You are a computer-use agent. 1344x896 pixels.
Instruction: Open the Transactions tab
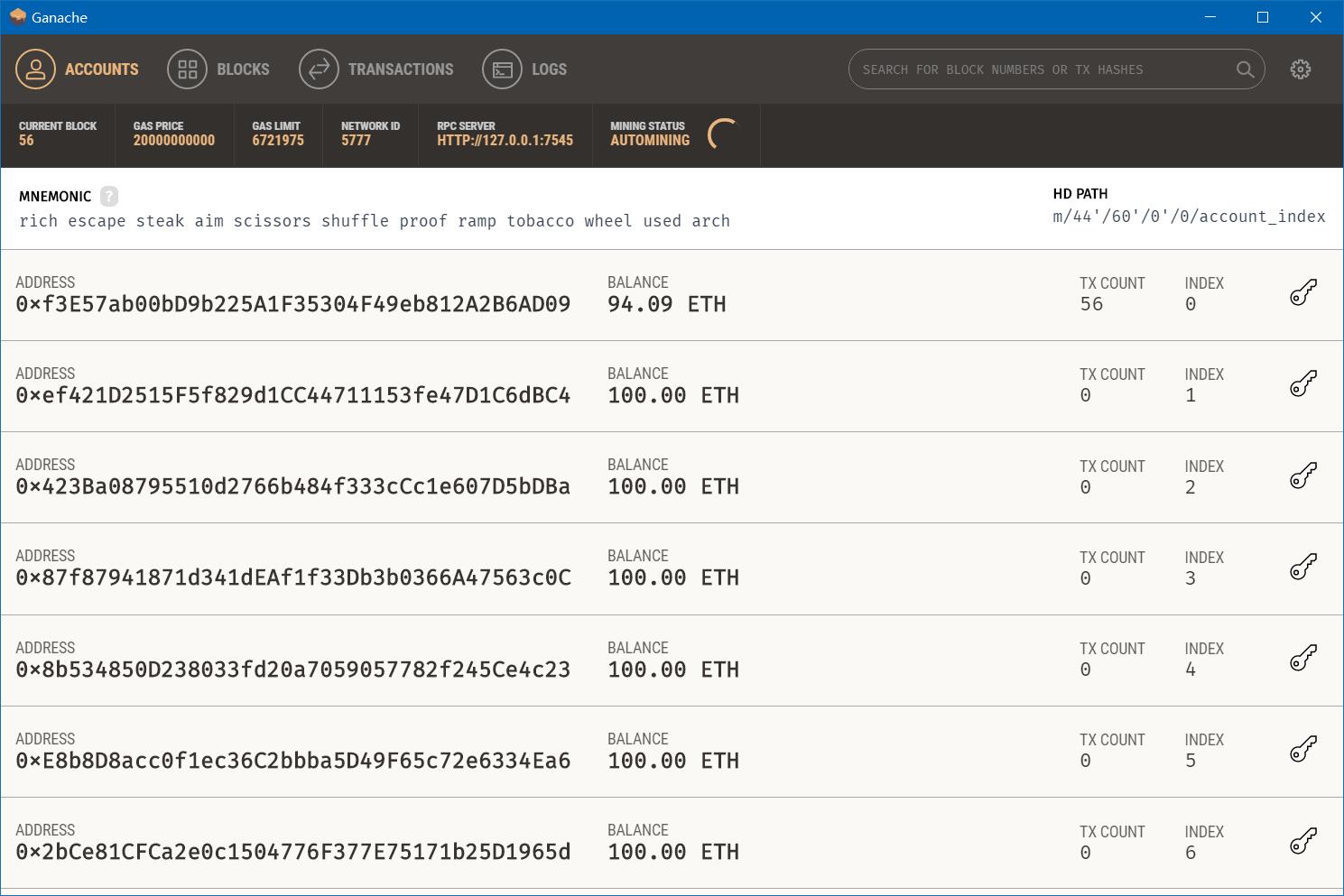click(x=376, y=69)
